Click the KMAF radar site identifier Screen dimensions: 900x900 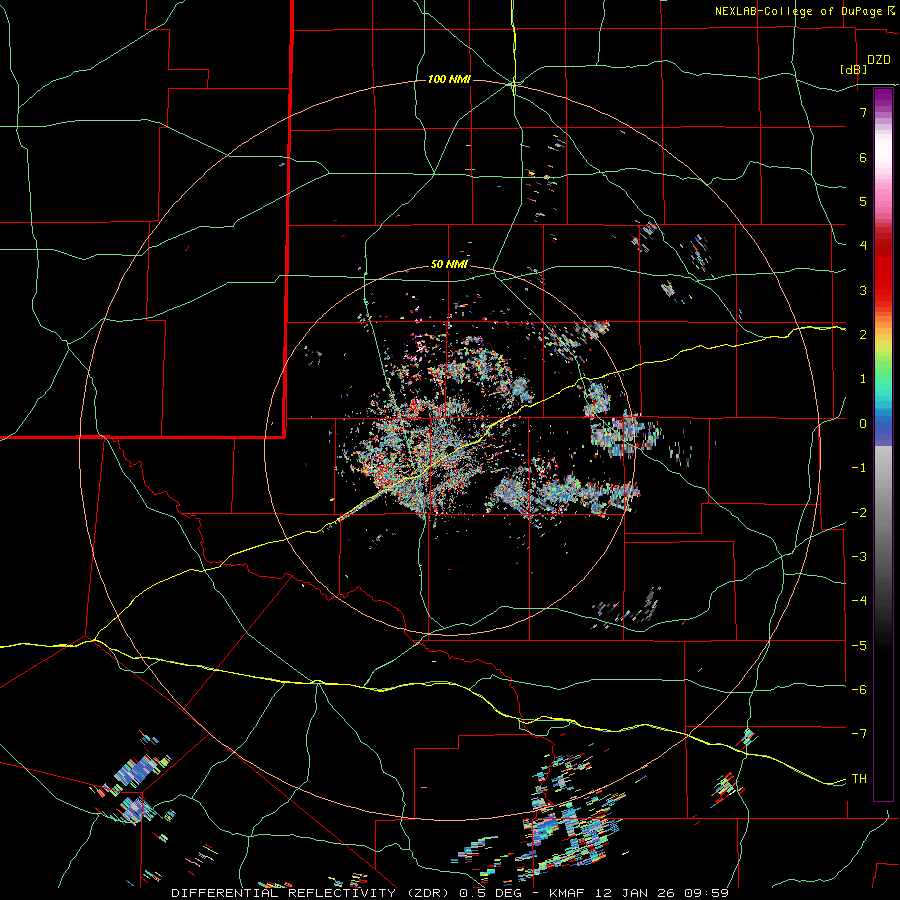pos(569,893)
